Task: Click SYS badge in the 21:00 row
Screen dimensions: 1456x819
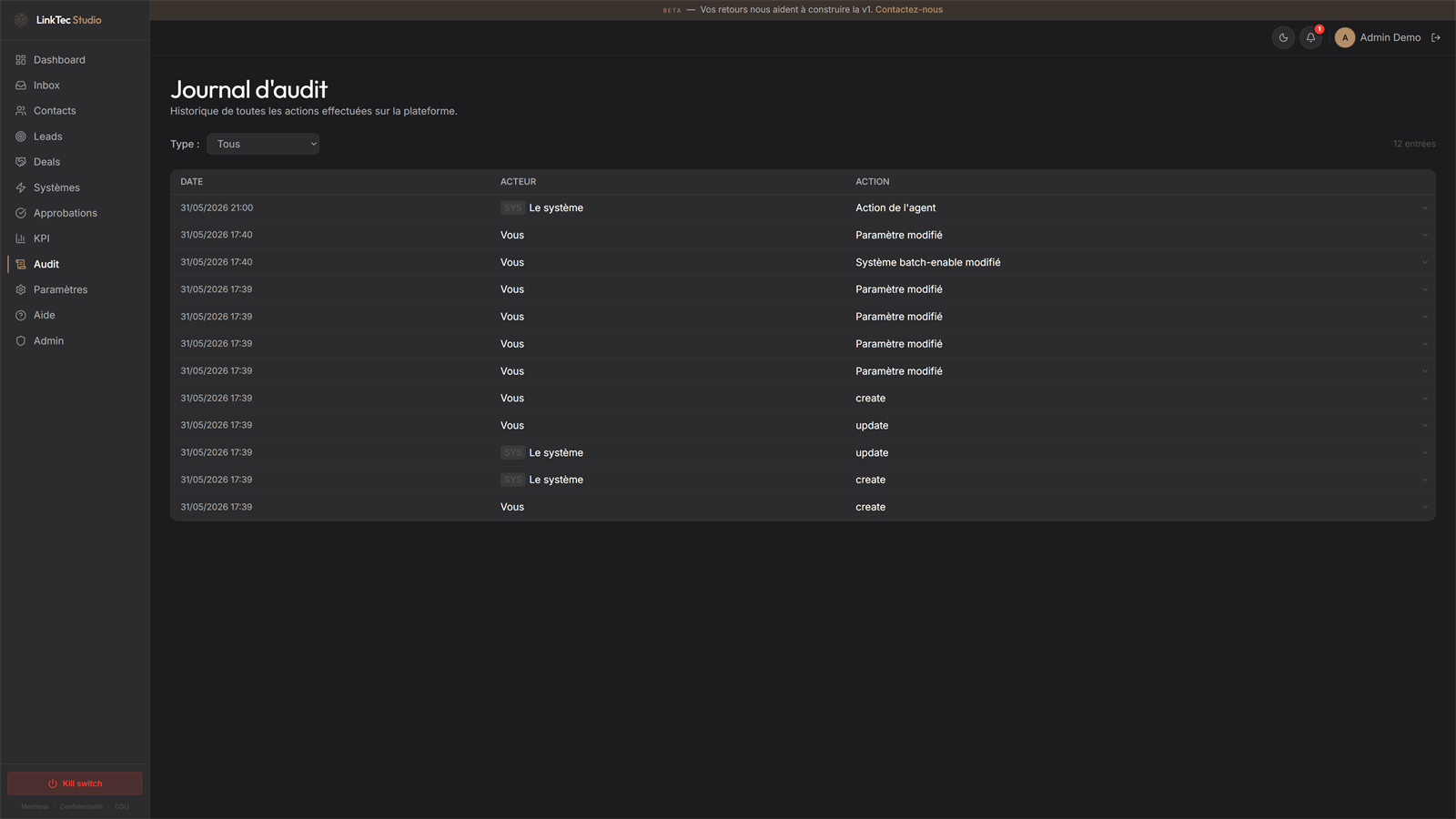Action: 512,208
